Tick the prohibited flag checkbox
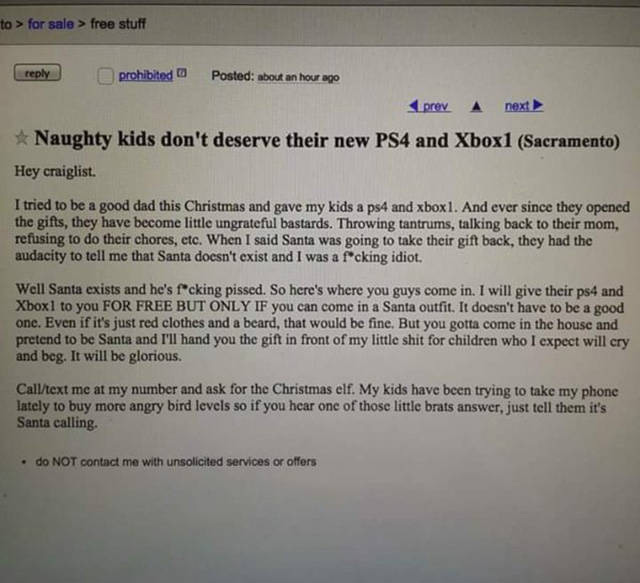Image resolution: width=640 pixels, height=583 pixels. 105,76
